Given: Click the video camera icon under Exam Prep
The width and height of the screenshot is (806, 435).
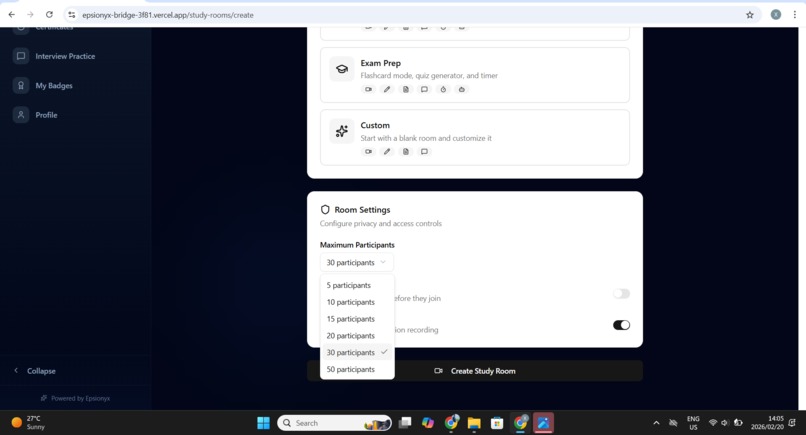Looking at the screenshot, I should [x=369, y=89].
